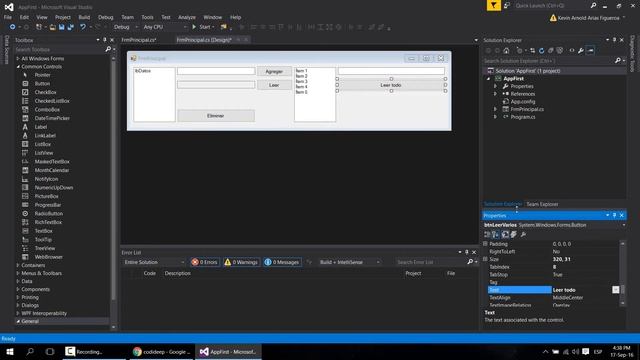The image size is (640, 360).
Task: Pick the CheckBox control in Toolbox
Action: pos(45,92)
